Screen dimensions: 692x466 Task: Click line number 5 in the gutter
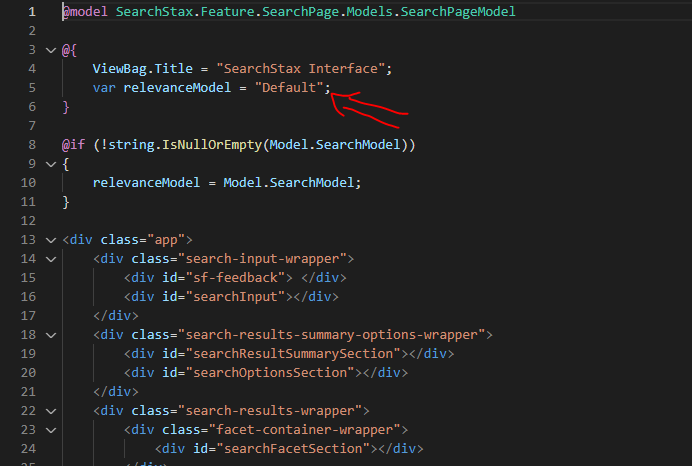(32, 88)
